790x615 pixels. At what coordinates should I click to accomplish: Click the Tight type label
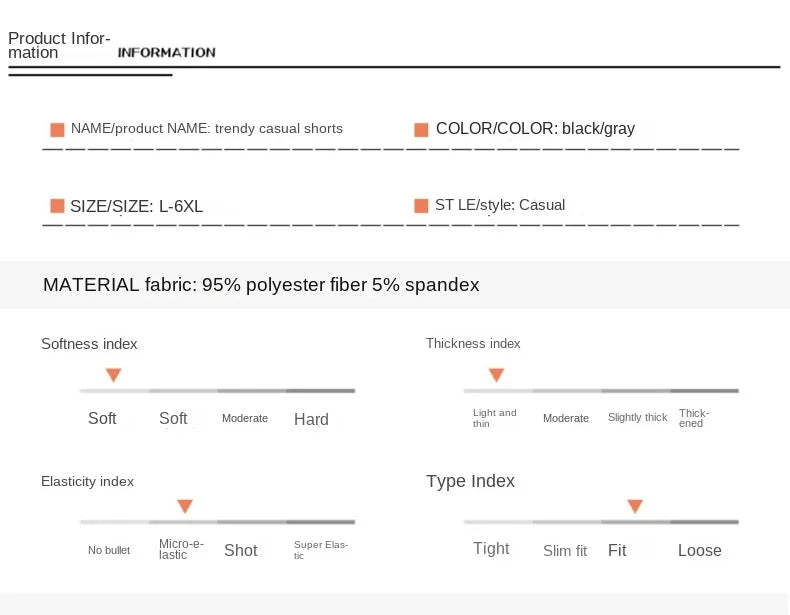click(491, 549)
